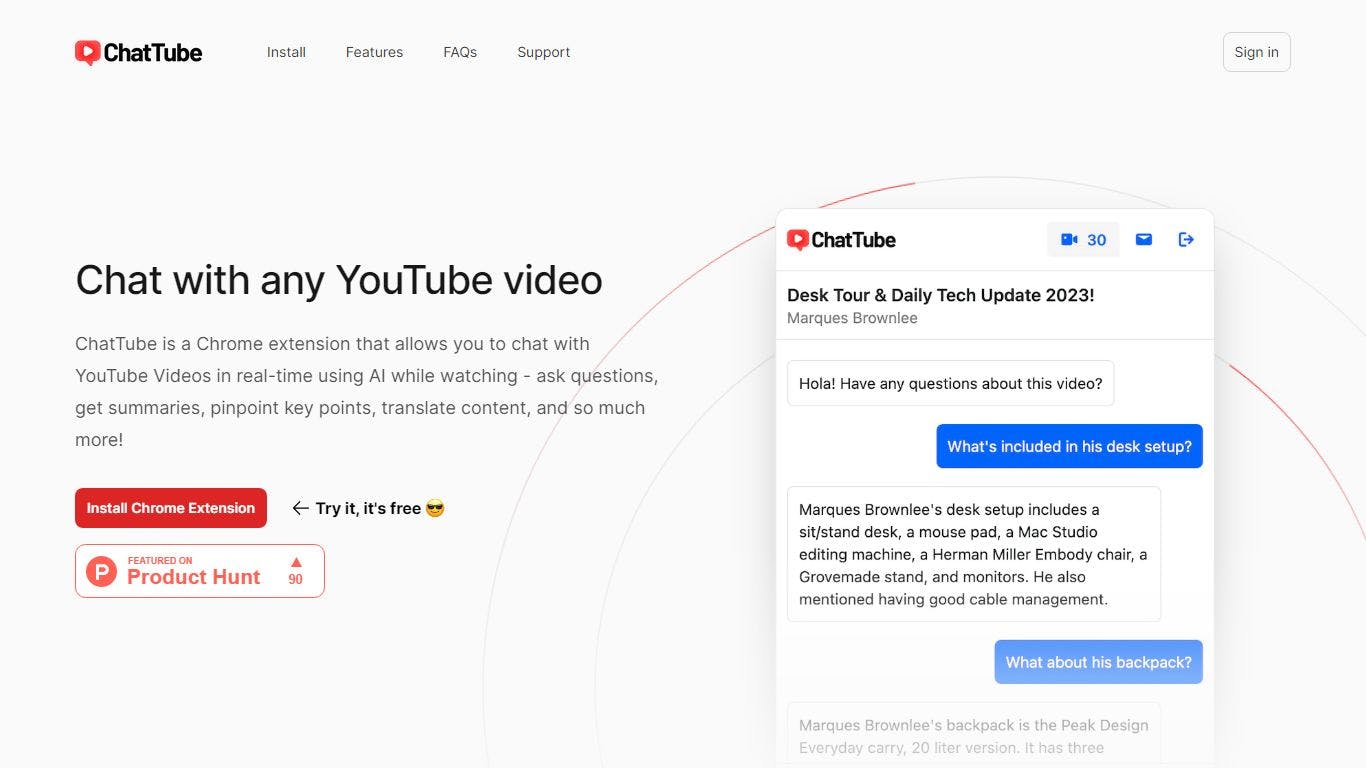The height and width of the screenshot is (768, 1366).
Task: Click the Desk Tour video title
Action: [940, 295]
